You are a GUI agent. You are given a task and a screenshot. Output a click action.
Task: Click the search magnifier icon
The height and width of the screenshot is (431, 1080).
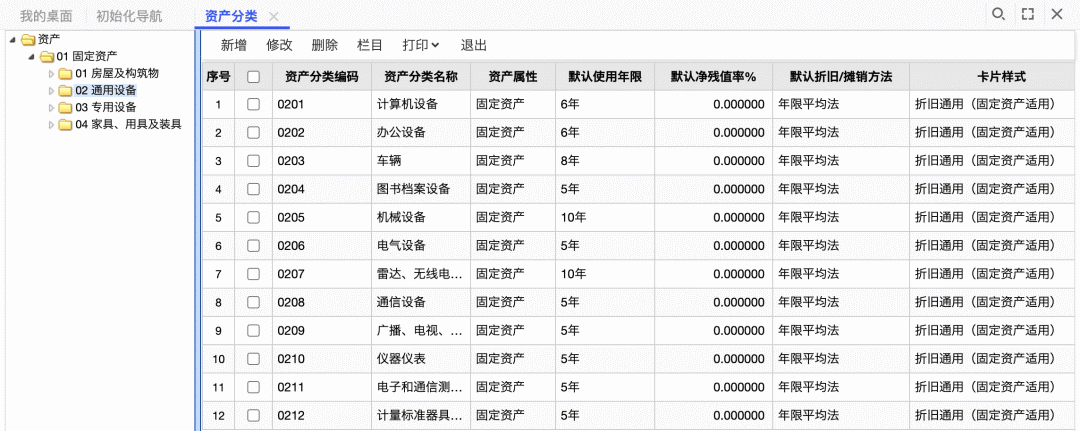pyautogui.click(x=997, y=14)
